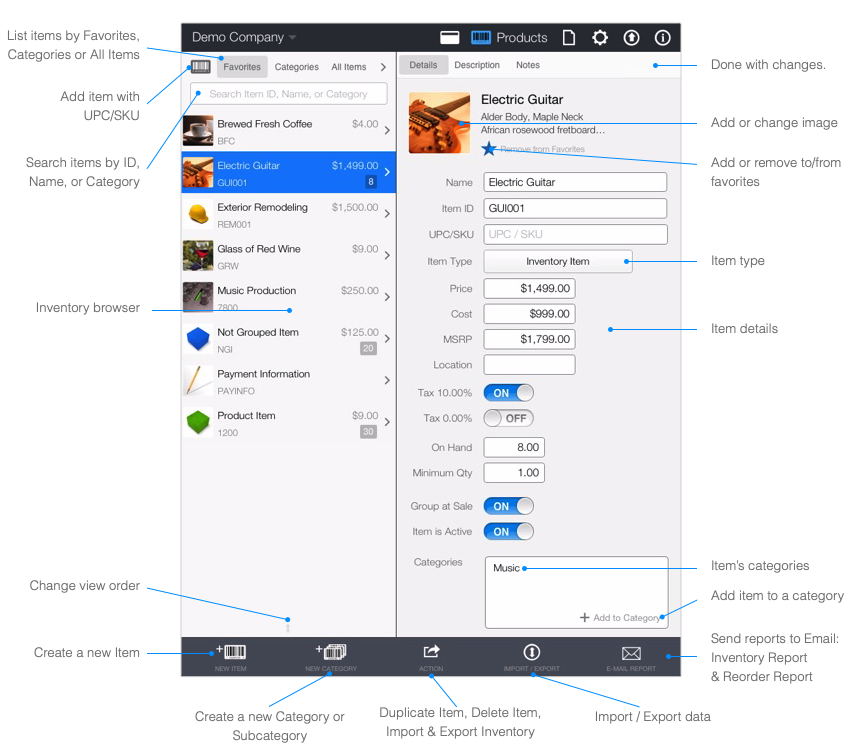This screenshot has width=857, height=753.
Task: Open settings via the gear icon
Action: click(x=599, y=37)
